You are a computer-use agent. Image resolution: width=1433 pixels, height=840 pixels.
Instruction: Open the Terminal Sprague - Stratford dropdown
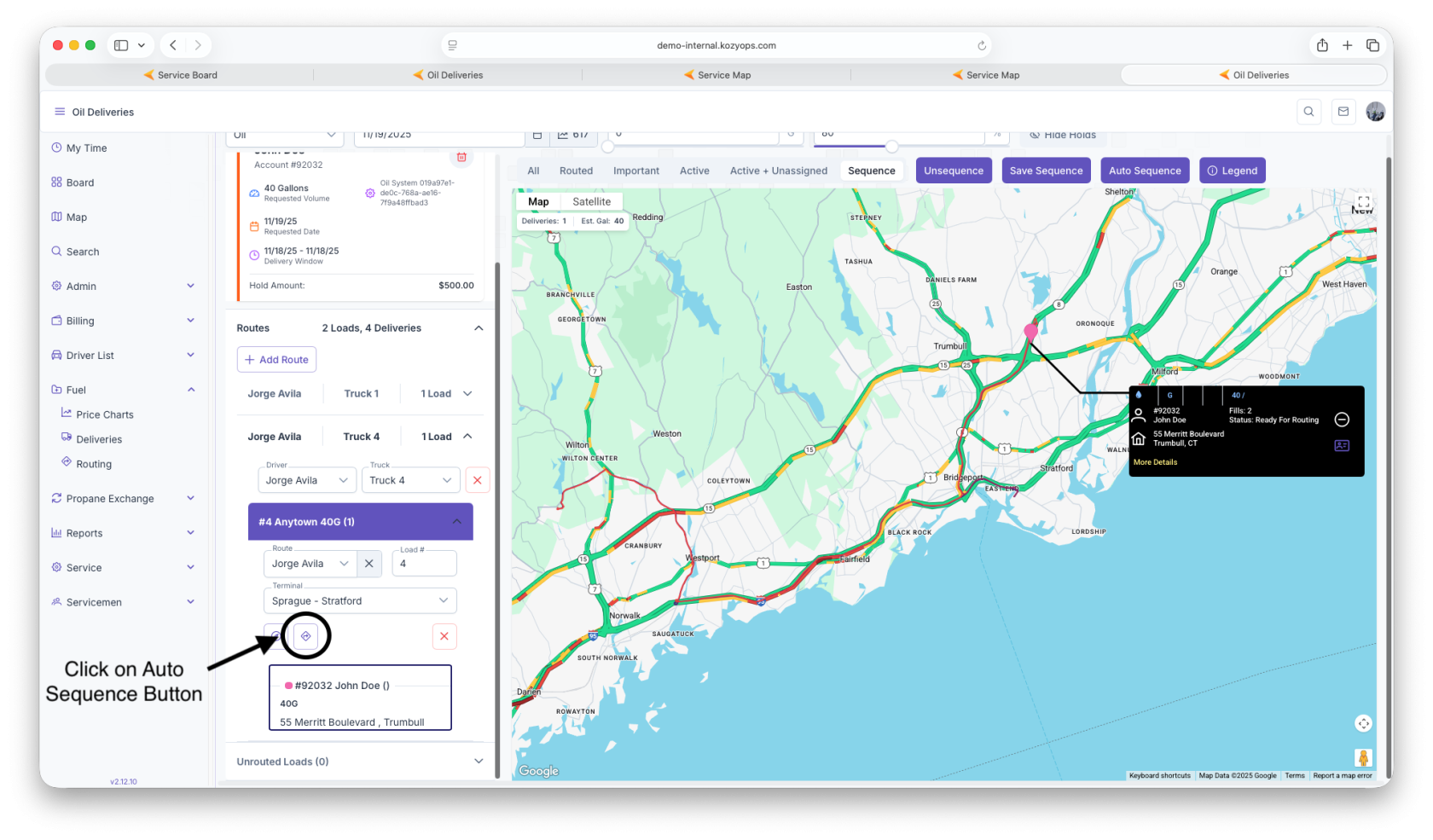[x=360, y=601]
